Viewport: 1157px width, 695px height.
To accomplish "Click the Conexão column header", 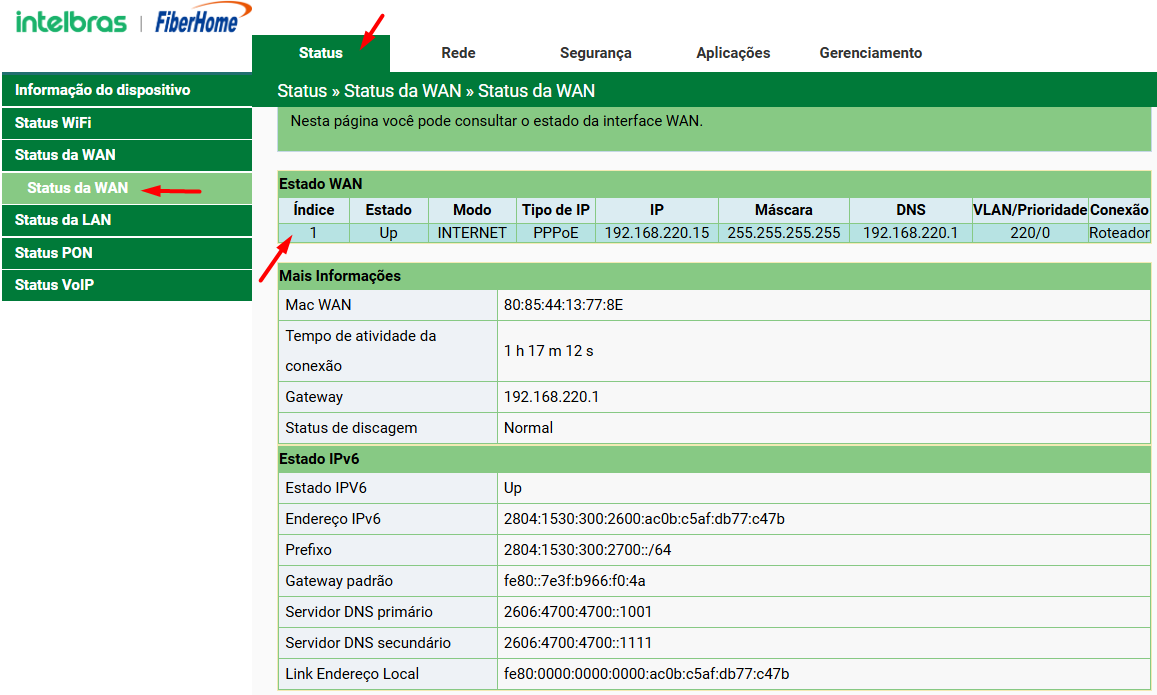I will click(1119, 210).
